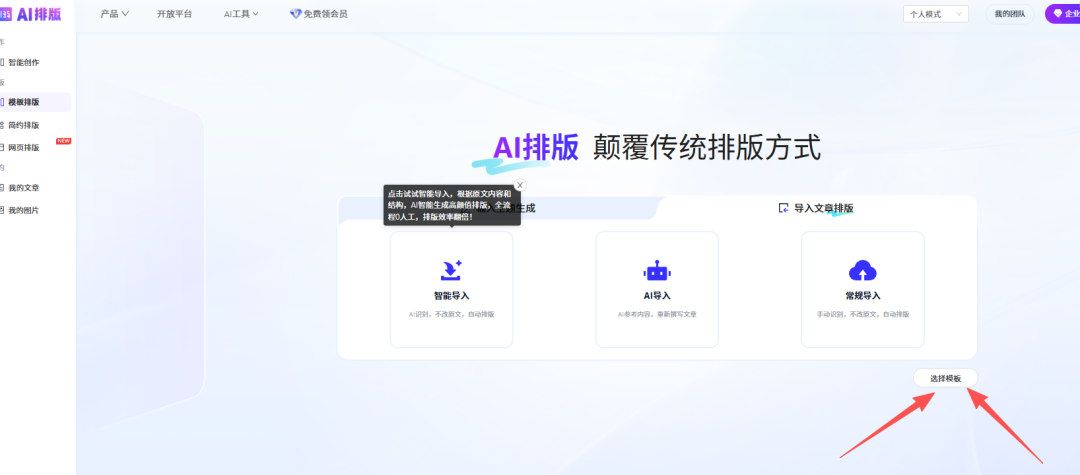Viewport: 1080px width, 475px height.
Task: Close the 智能导入 tooltip popup
Action: click(x=520, y=185)
